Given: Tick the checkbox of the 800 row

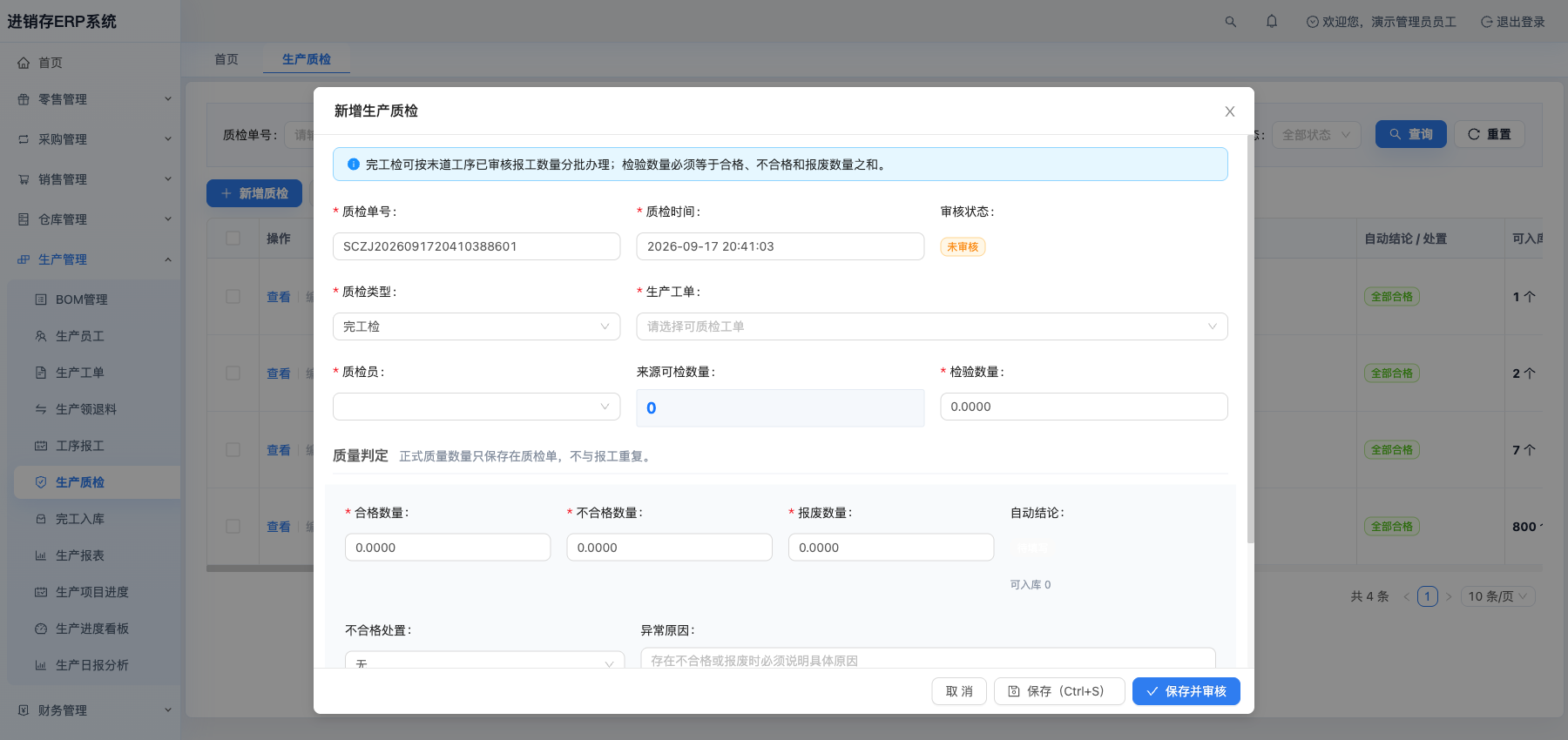Looking at the screenshot, I should point(233,527).
